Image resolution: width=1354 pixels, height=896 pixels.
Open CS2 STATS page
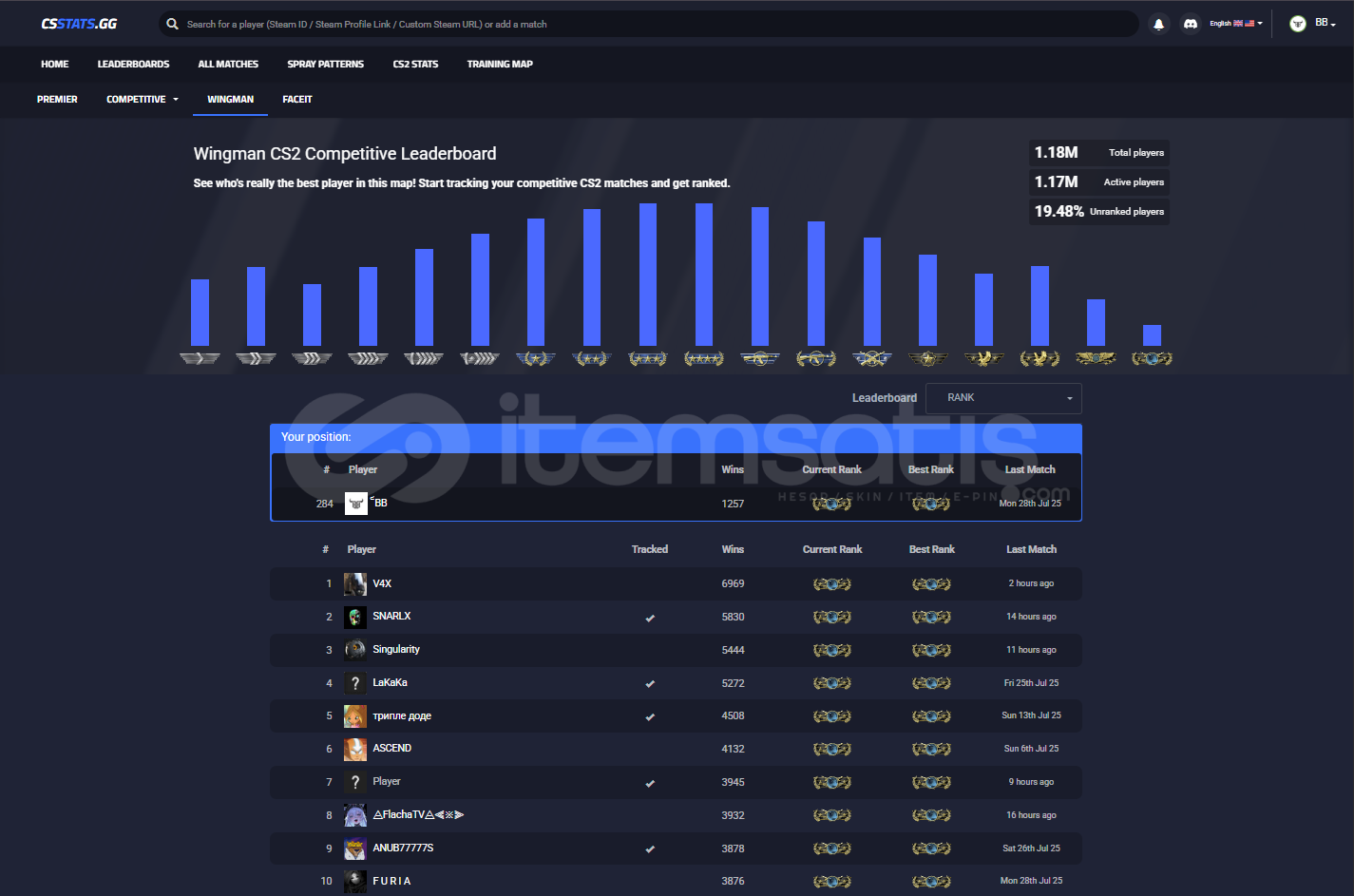click(x=415, y=65)
